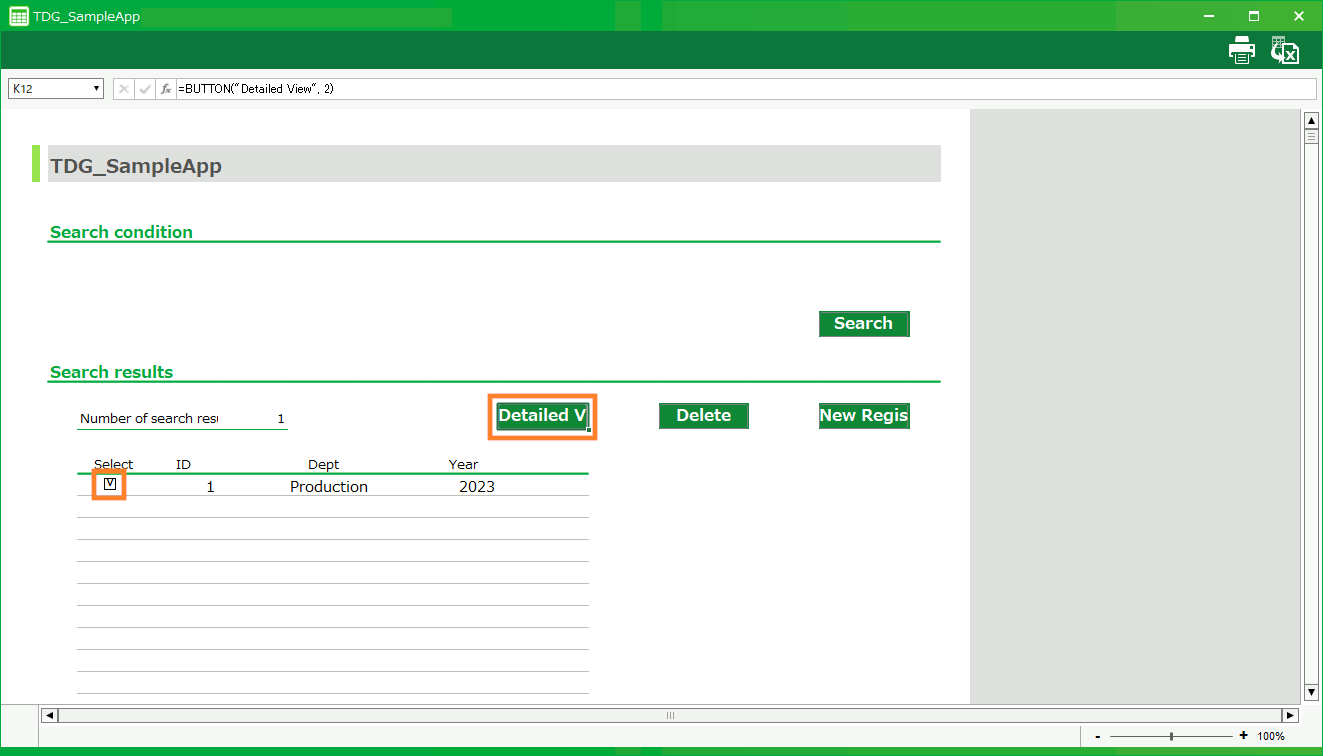This screenshot has height=756, width=1323.
Task: Click the TDG_SampleApp spreadsheet icon in the title bar
Action: 18,16
